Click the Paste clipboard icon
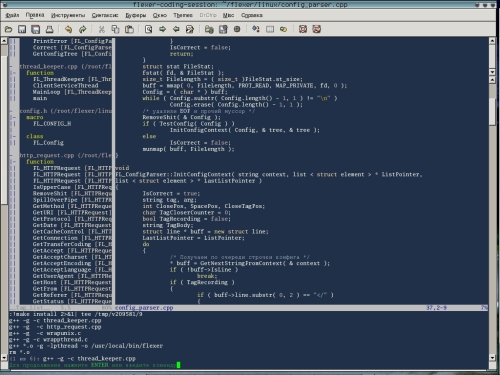Image resolution: width=500 pixels, height=375 pixels. point(129,29)
